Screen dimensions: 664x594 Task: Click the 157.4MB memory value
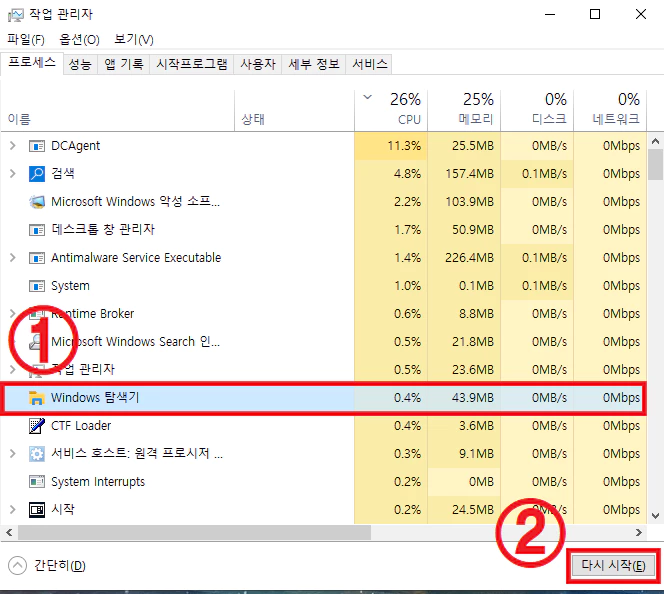click(469, 174)
